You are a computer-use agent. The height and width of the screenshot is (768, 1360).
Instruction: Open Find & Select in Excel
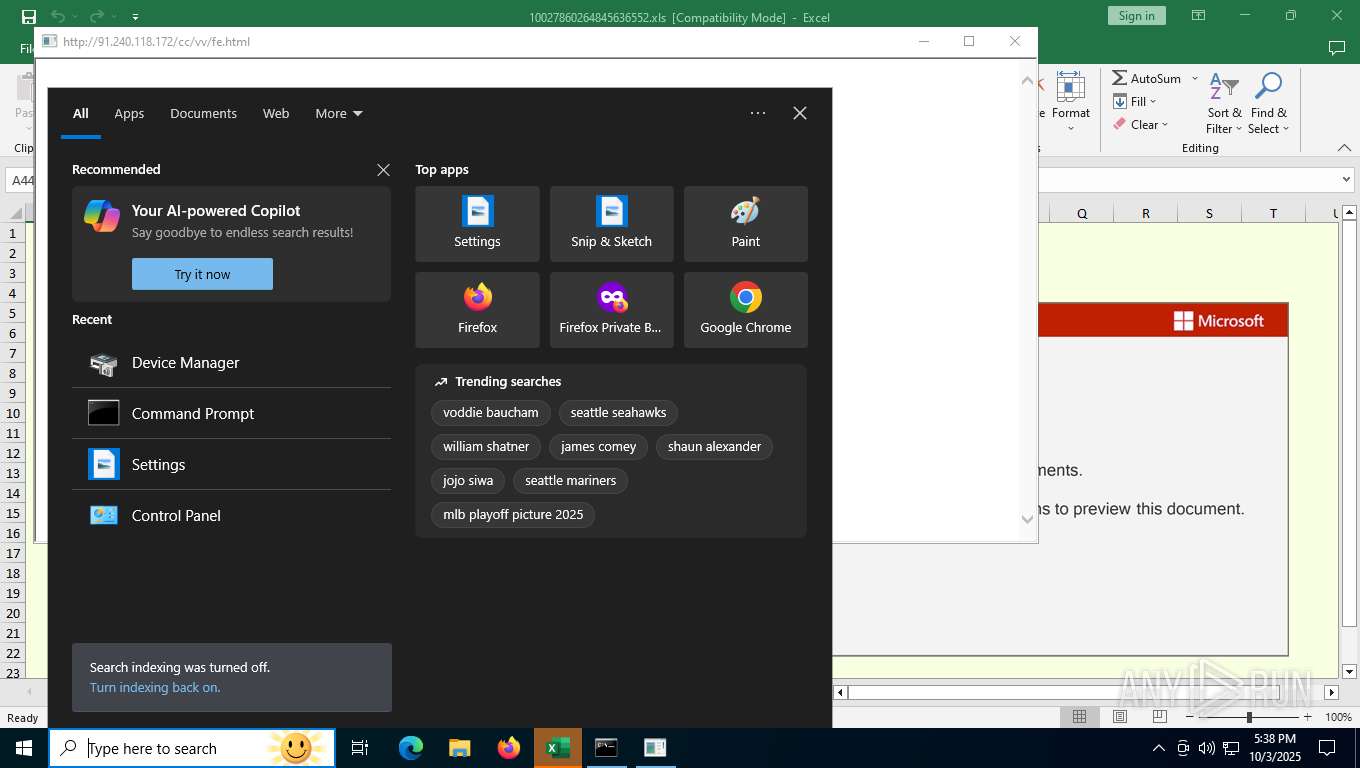(1268, 102)
